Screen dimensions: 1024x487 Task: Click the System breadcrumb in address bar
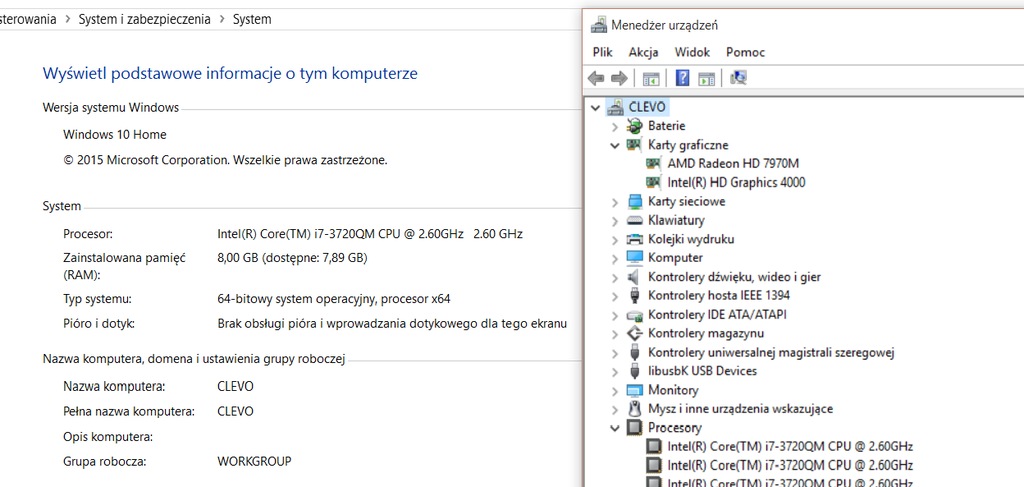pos(252,20)
